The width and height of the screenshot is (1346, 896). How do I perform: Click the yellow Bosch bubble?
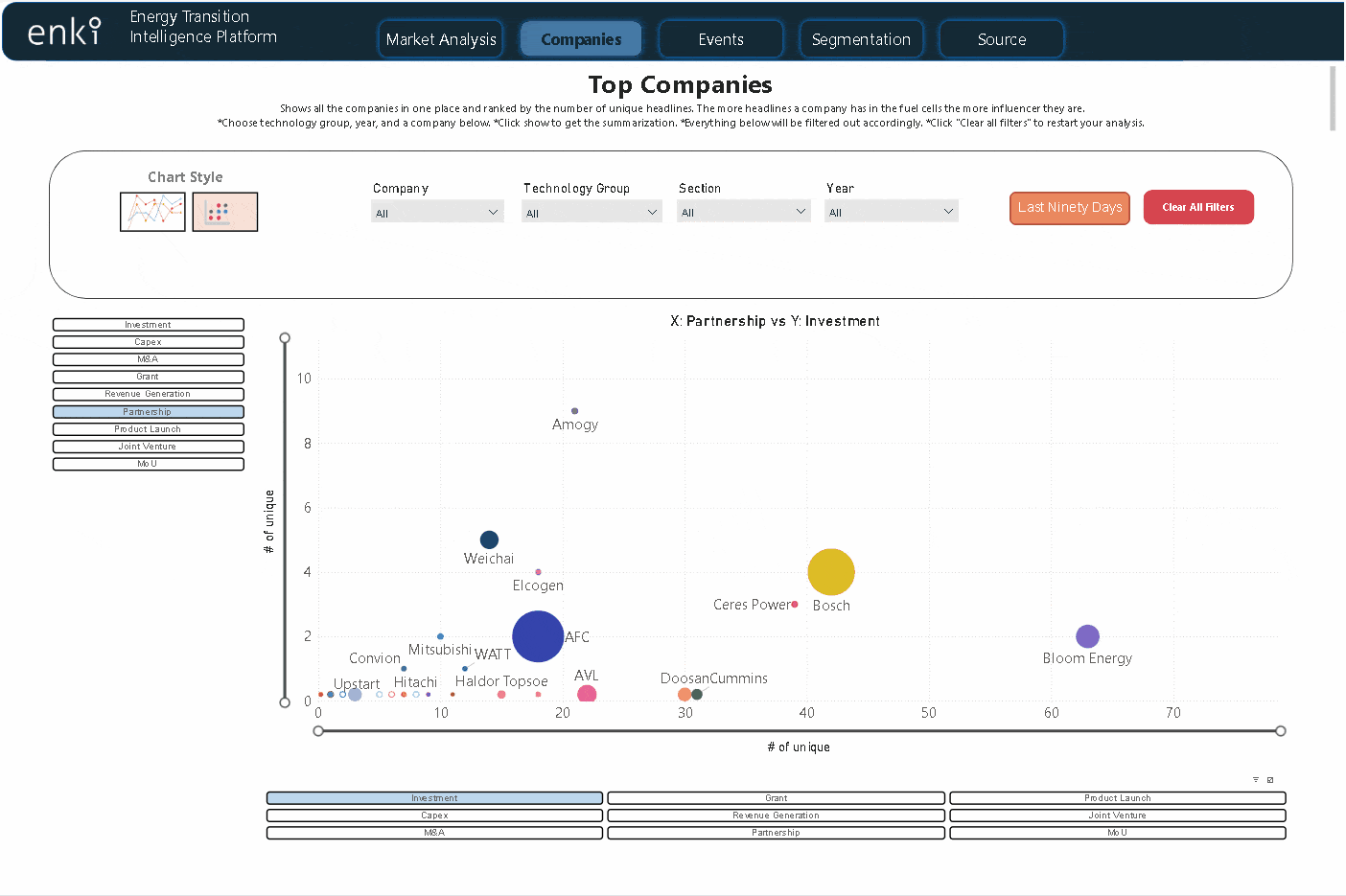(x=830, y=572)
